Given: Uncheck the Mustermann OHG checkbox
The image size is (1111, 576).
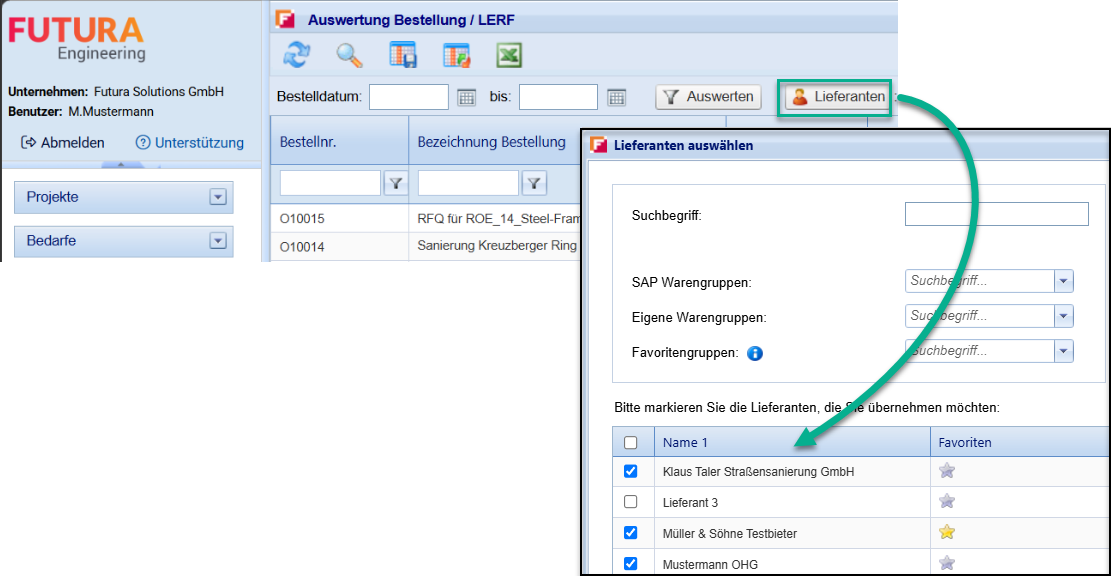Looking at the screenshot, I should pyautogui.click(x=631, y=564).
